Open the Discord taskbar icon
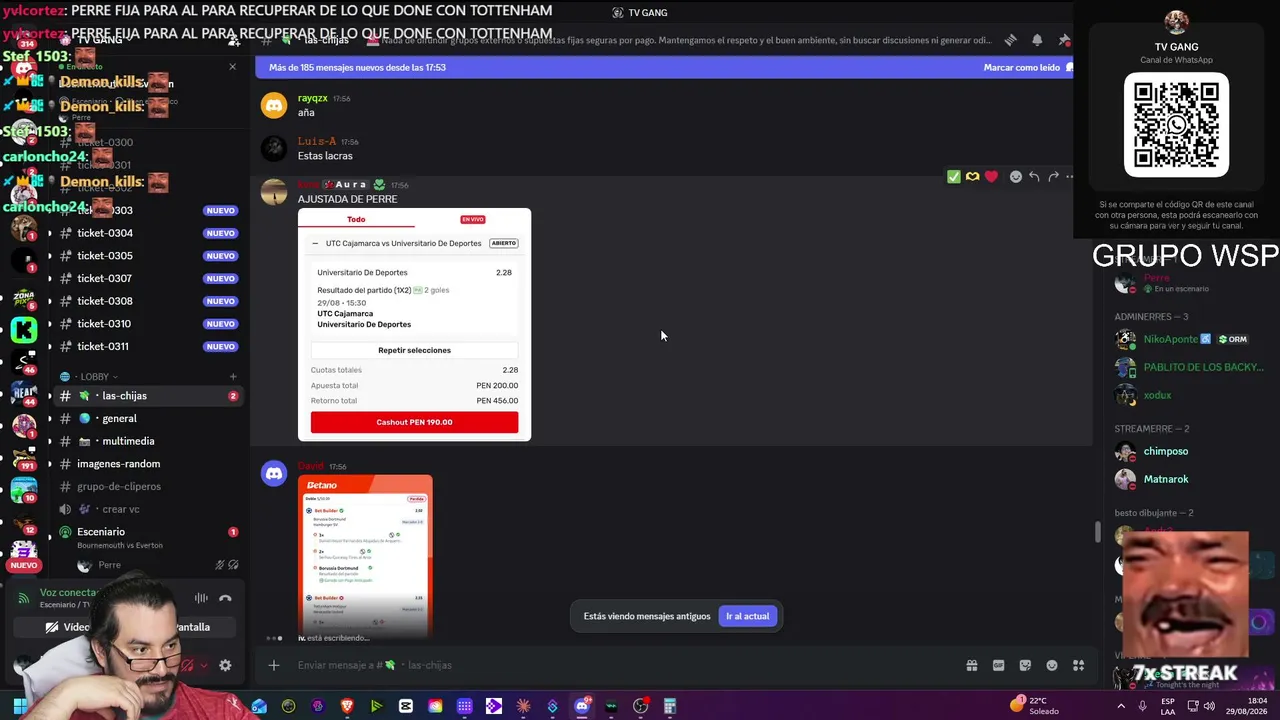Image resolution: width=1280 pixels, height=720 pixels. click(582, 706)
